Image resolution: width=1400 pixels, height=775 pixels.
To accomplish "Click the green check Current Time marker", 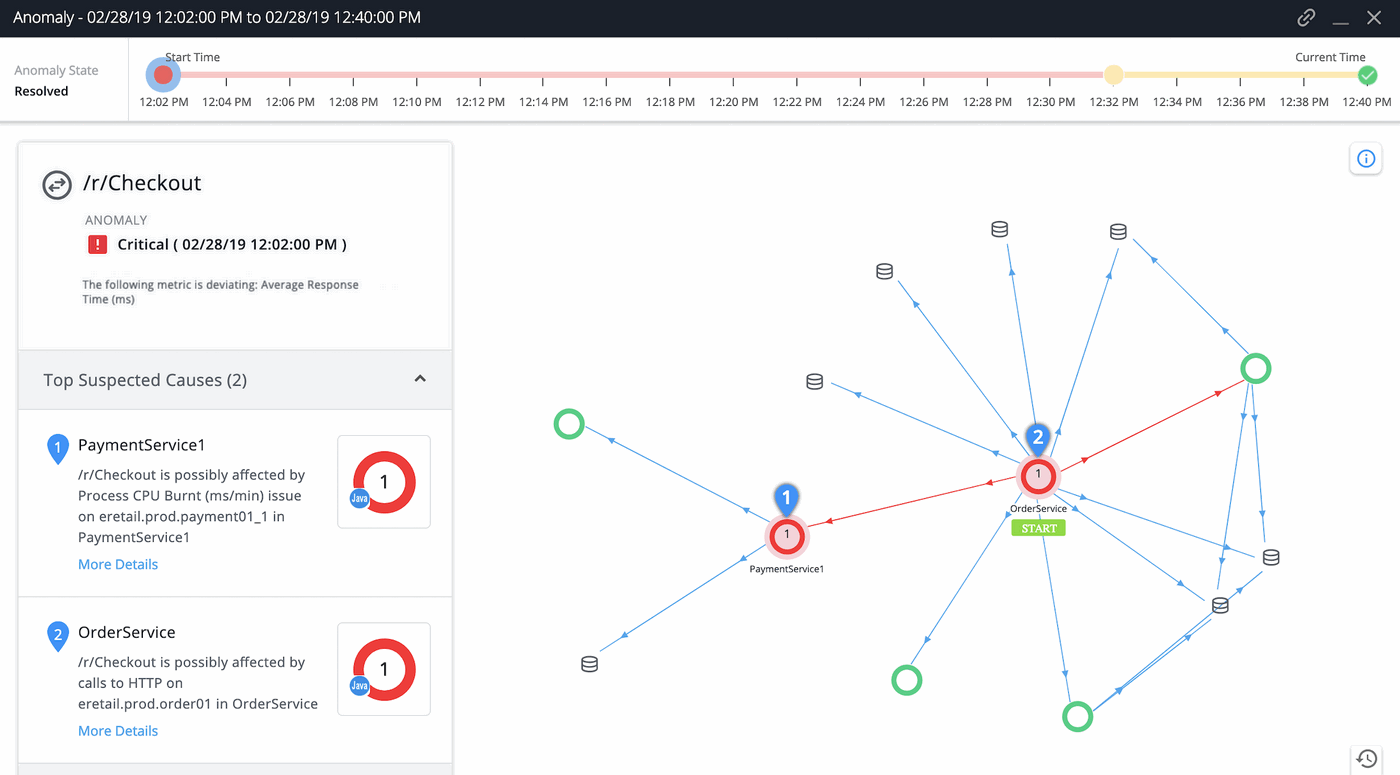I will coord(1367,75).
